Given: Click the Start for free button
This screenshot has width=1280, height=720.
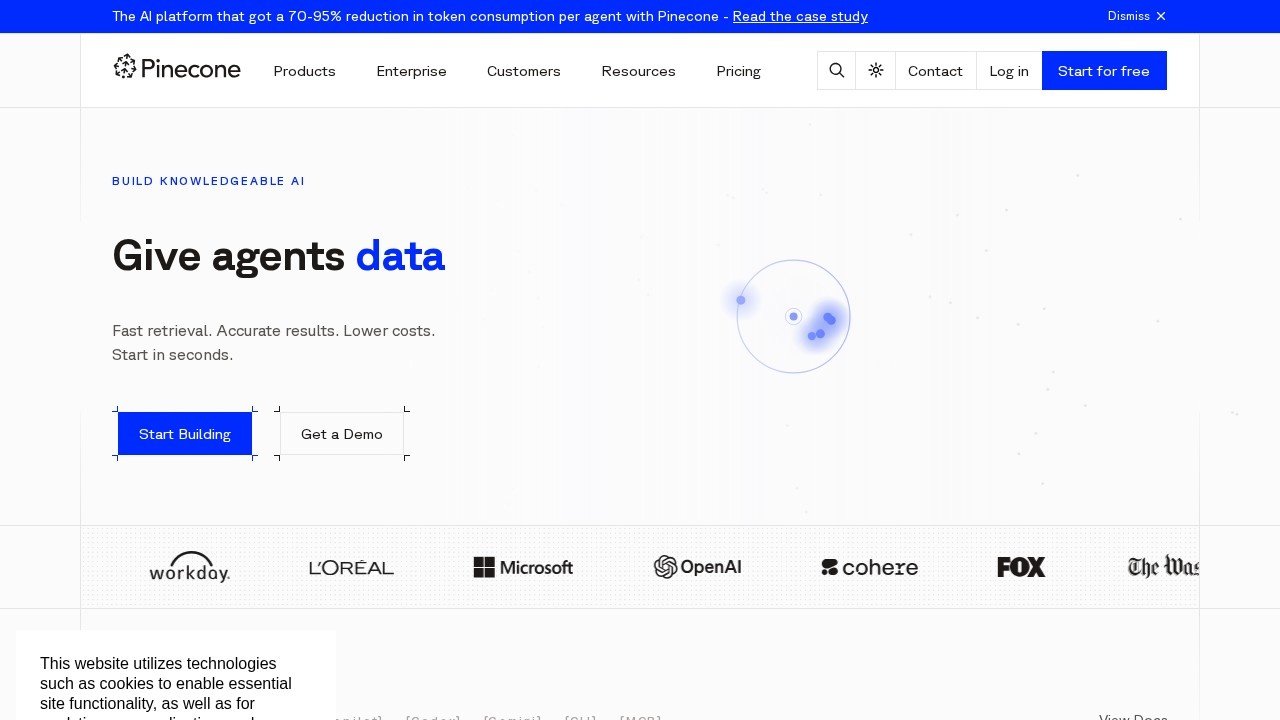Looking at the screenshot, I should coord(1104,70).
